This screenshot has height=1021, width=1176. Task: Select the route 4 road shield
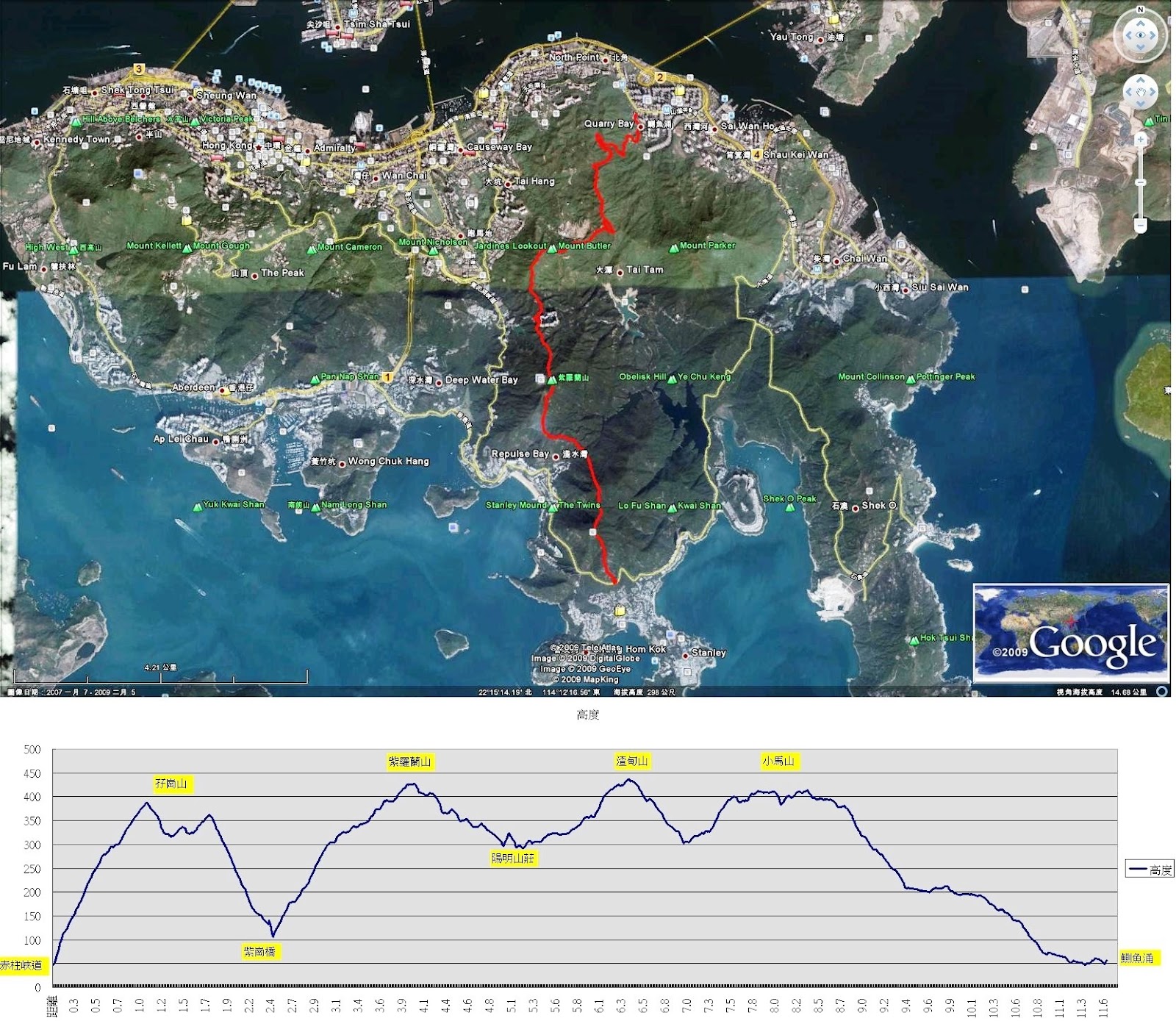click(756, 155)
